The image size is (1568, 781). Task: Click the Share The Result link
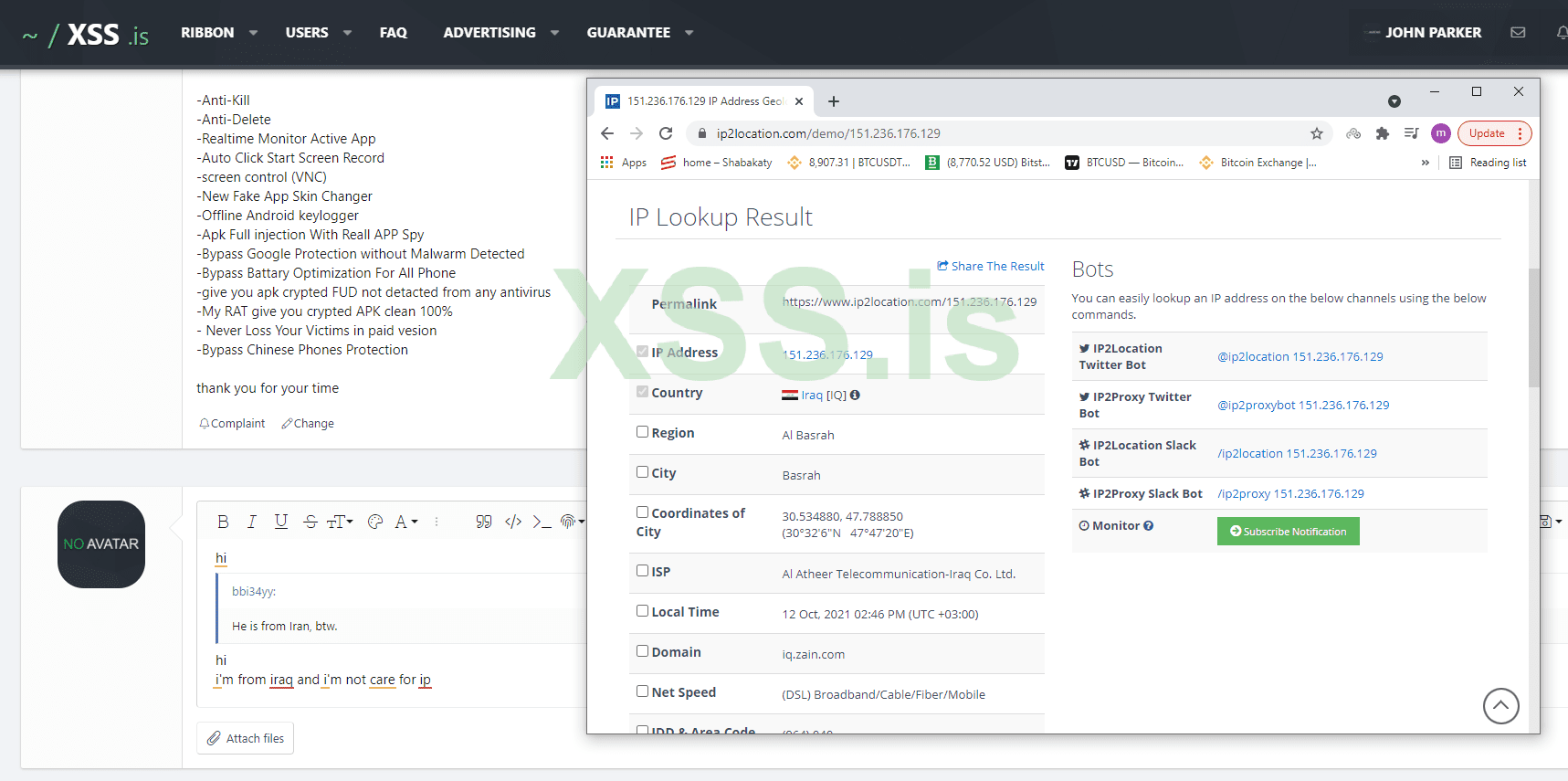coord(991,267)
